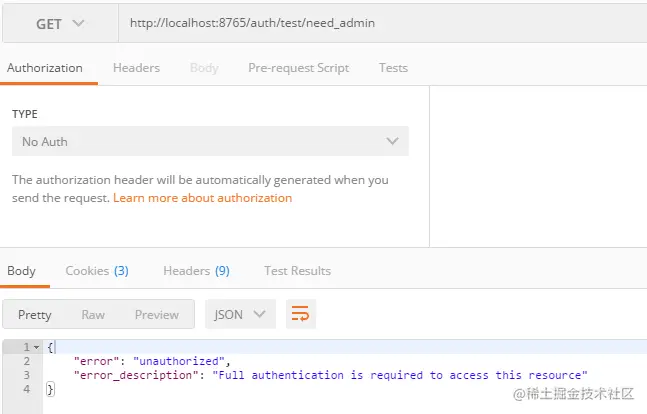Select the response Body tab

point(21,271)
